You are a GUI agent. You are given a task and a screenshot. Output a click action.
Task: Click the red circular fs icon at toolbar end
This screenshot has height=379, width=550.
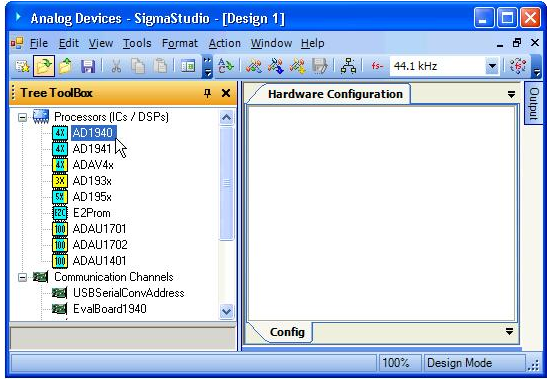[x=518, y=66]
